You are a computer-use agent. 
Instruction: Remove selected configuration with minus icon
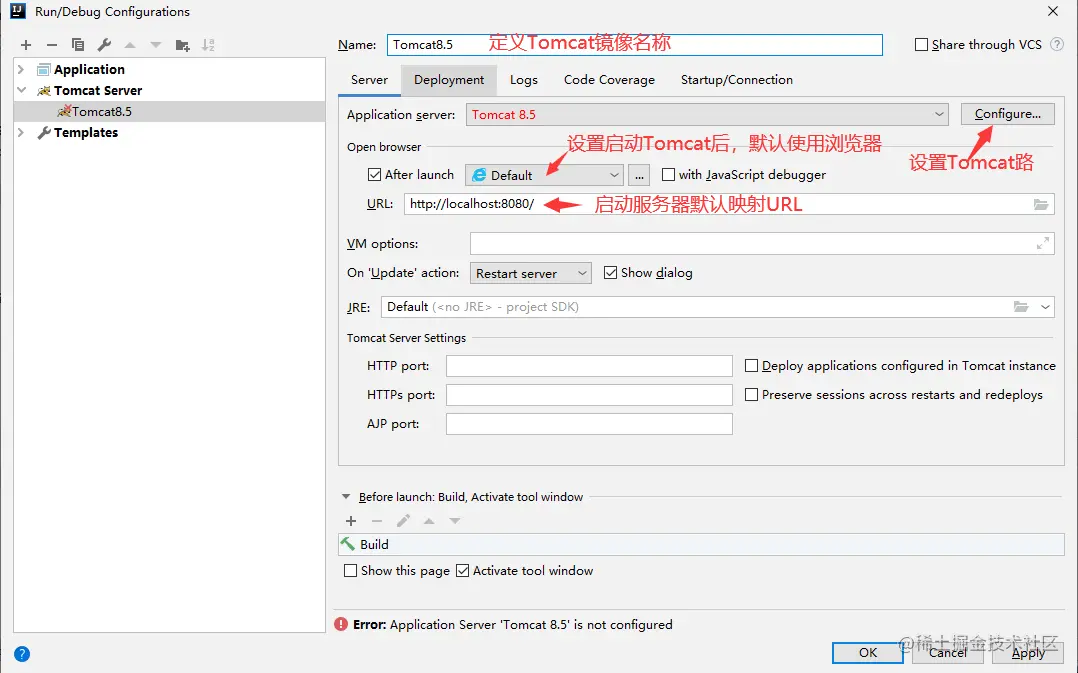[52, 45]
